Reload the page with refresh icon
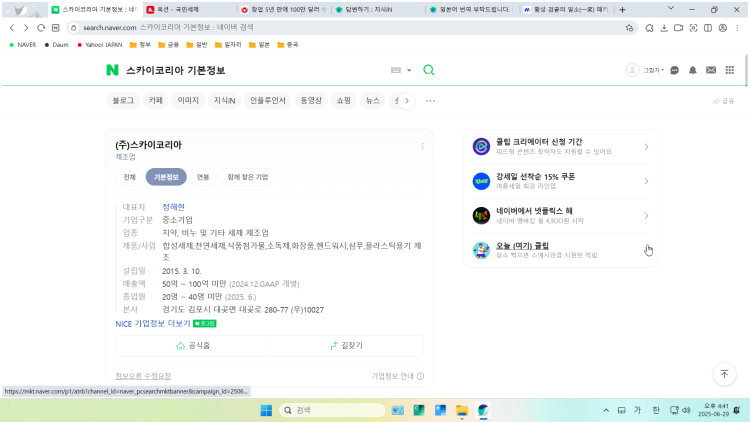750x422 pixels. click(x=41, y=28)
